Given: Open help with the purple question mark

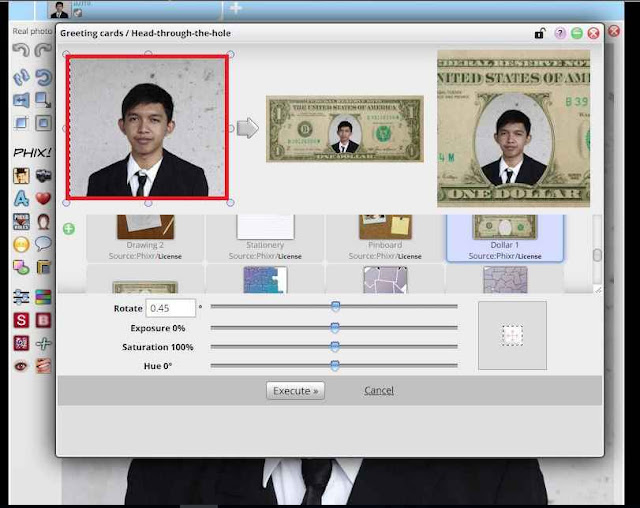Looking at the screenshot, I should (560, 33).
